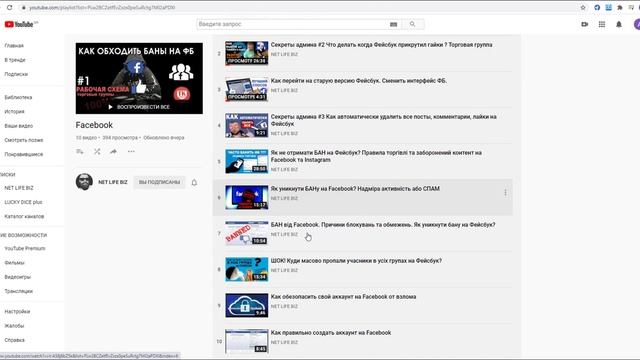Open NET LIFE BIZ channel link under video 7

coord(284,234)
